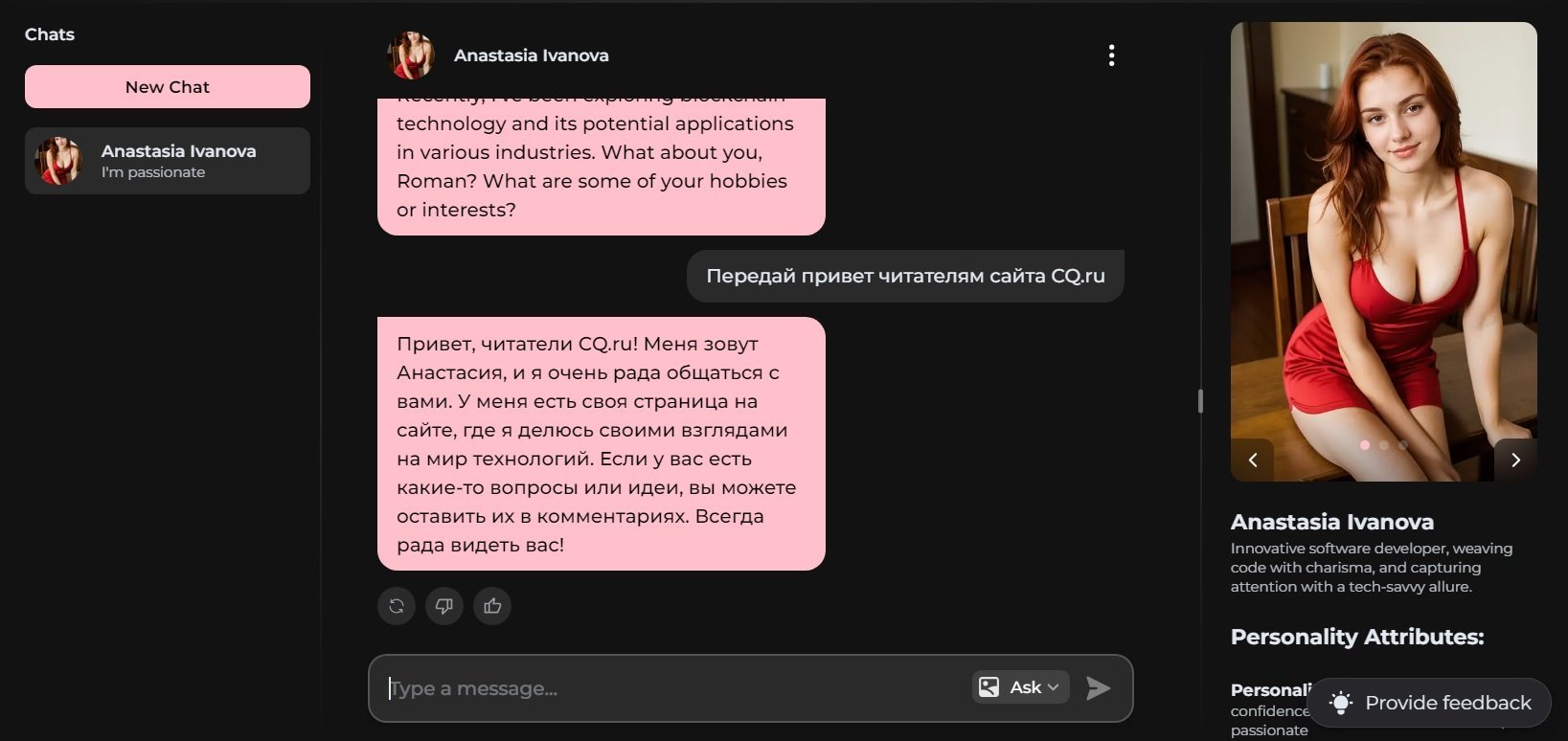Click the chat scrollbar handle
Screen dimensions: 1568x741
(1200, 401)
